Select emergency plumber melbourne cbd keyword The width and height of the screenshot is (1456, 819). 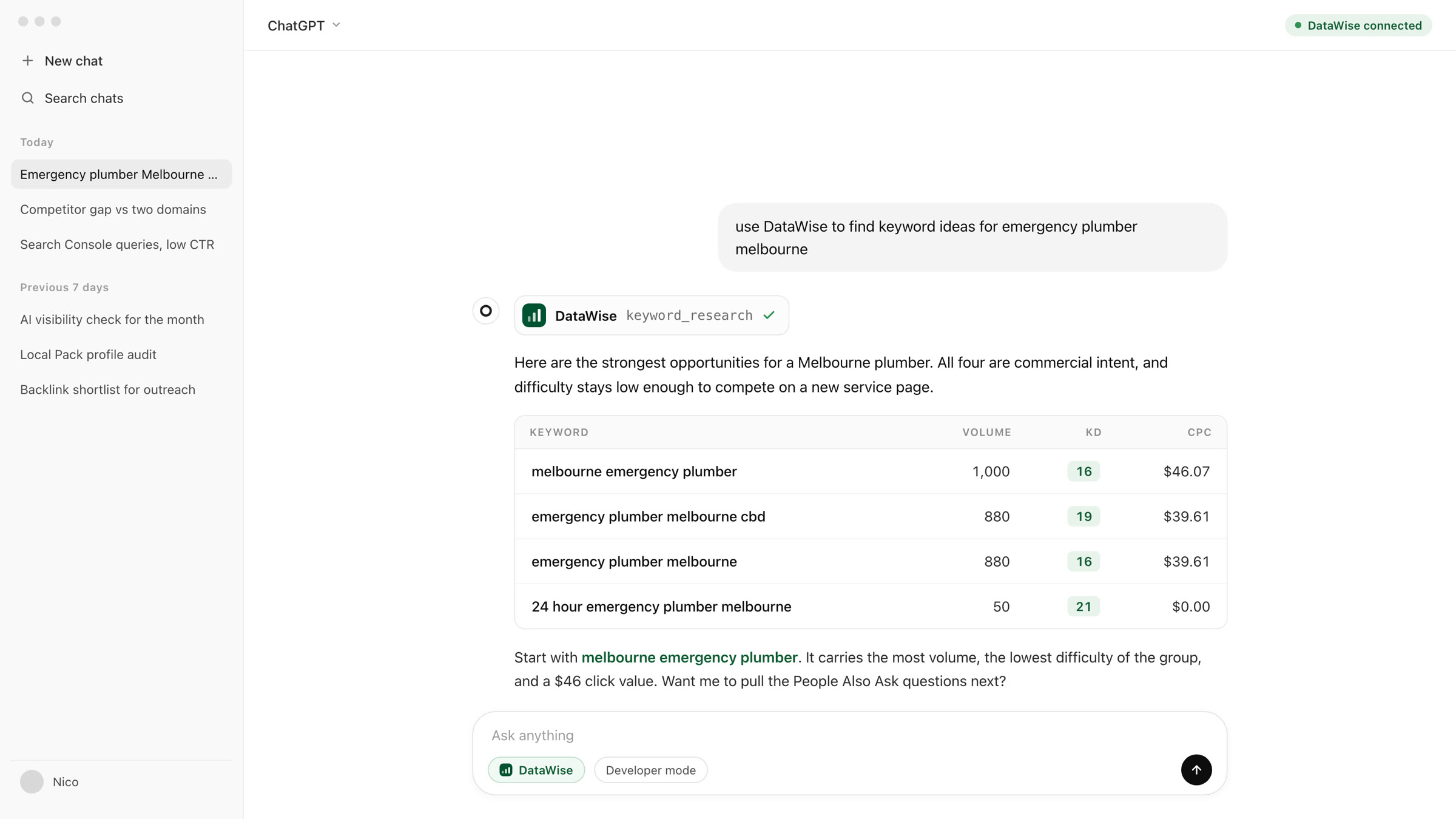648,516
